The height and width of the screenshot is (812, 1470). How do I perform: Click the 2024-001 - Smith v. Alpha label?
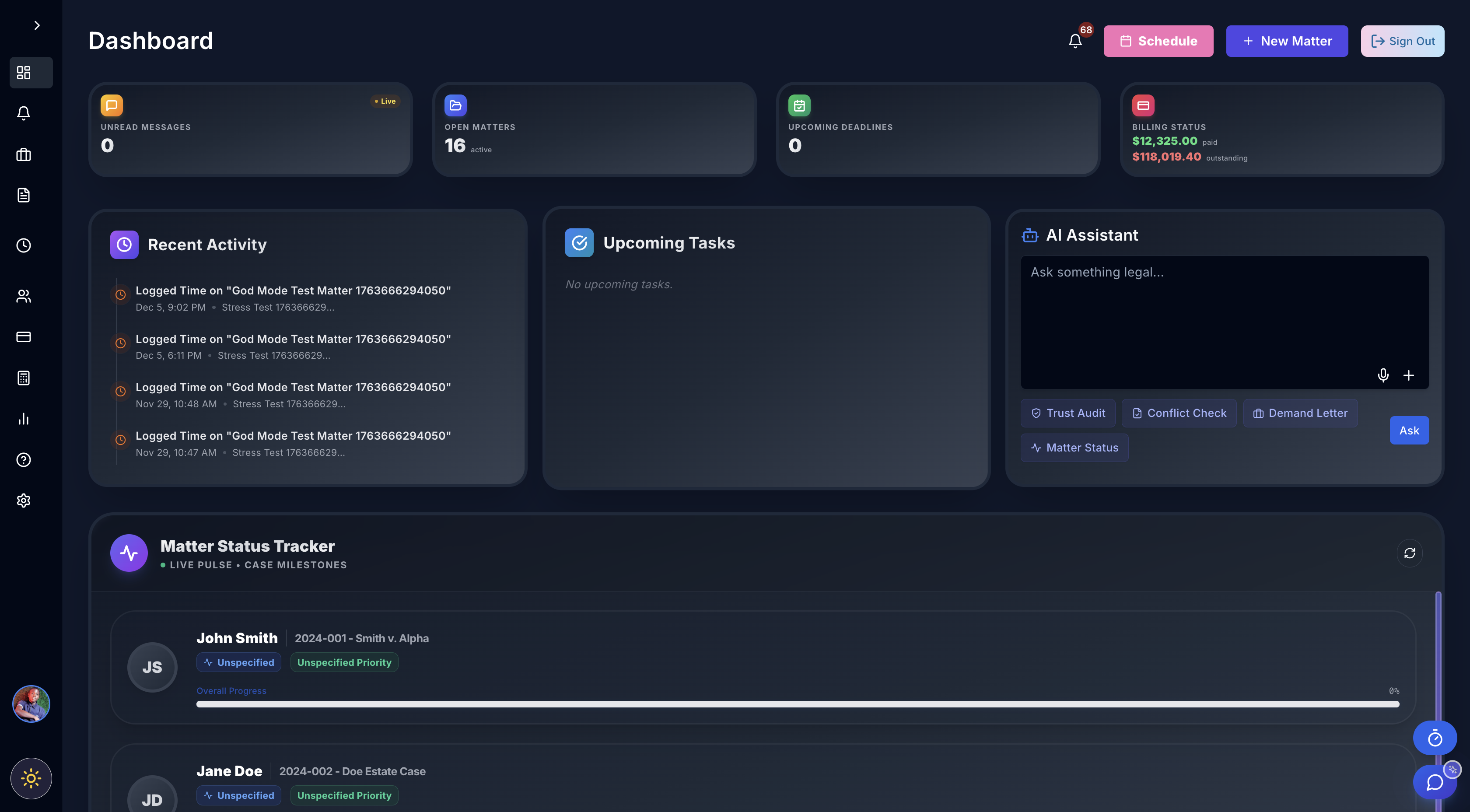pos(362,638)
